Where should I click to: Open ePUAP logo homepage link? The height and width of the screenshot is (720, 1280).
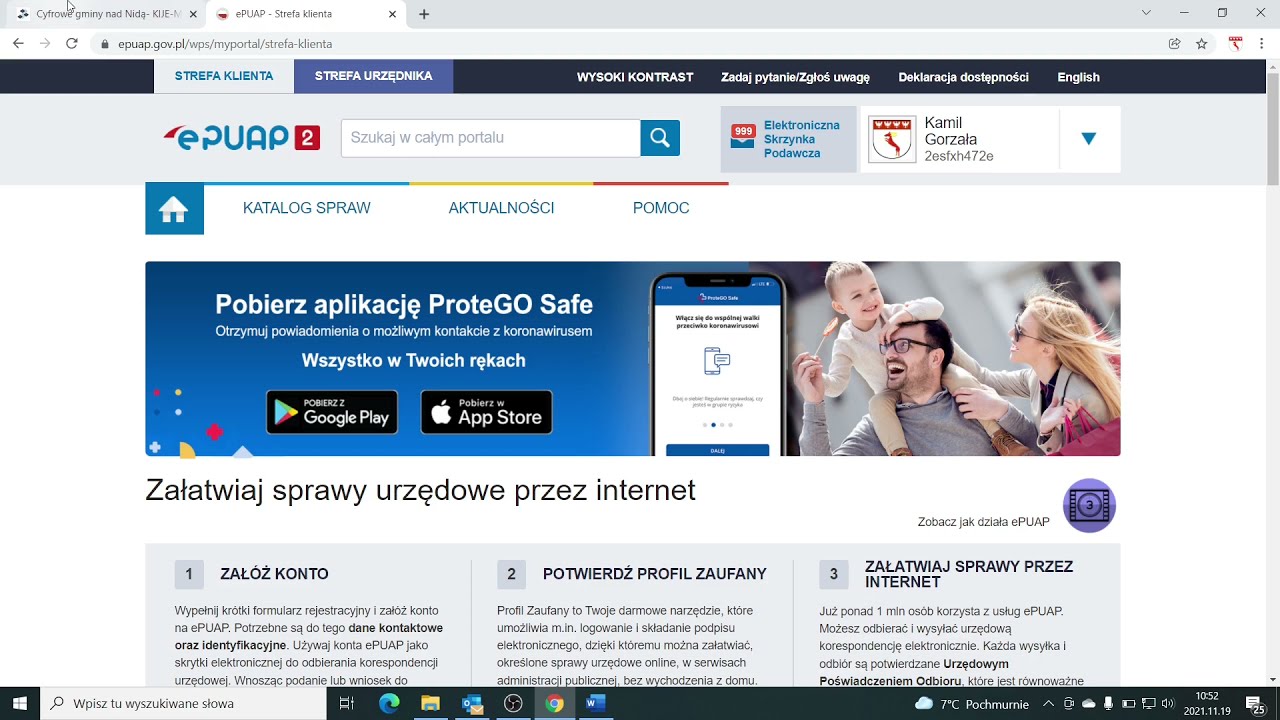(x=241, y=138)
